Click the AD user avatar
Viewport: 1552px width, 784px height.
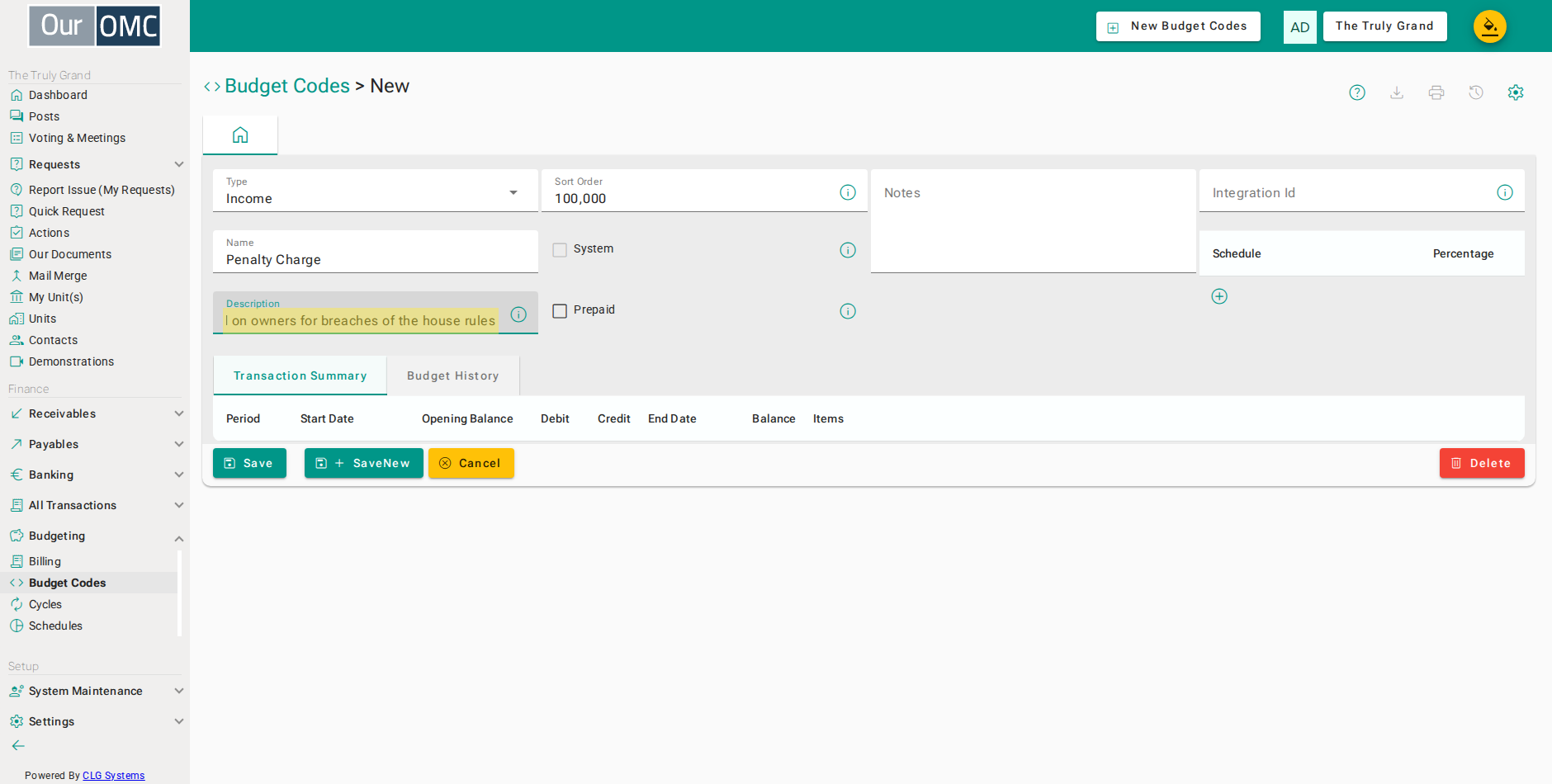[x=1300, y=27]
